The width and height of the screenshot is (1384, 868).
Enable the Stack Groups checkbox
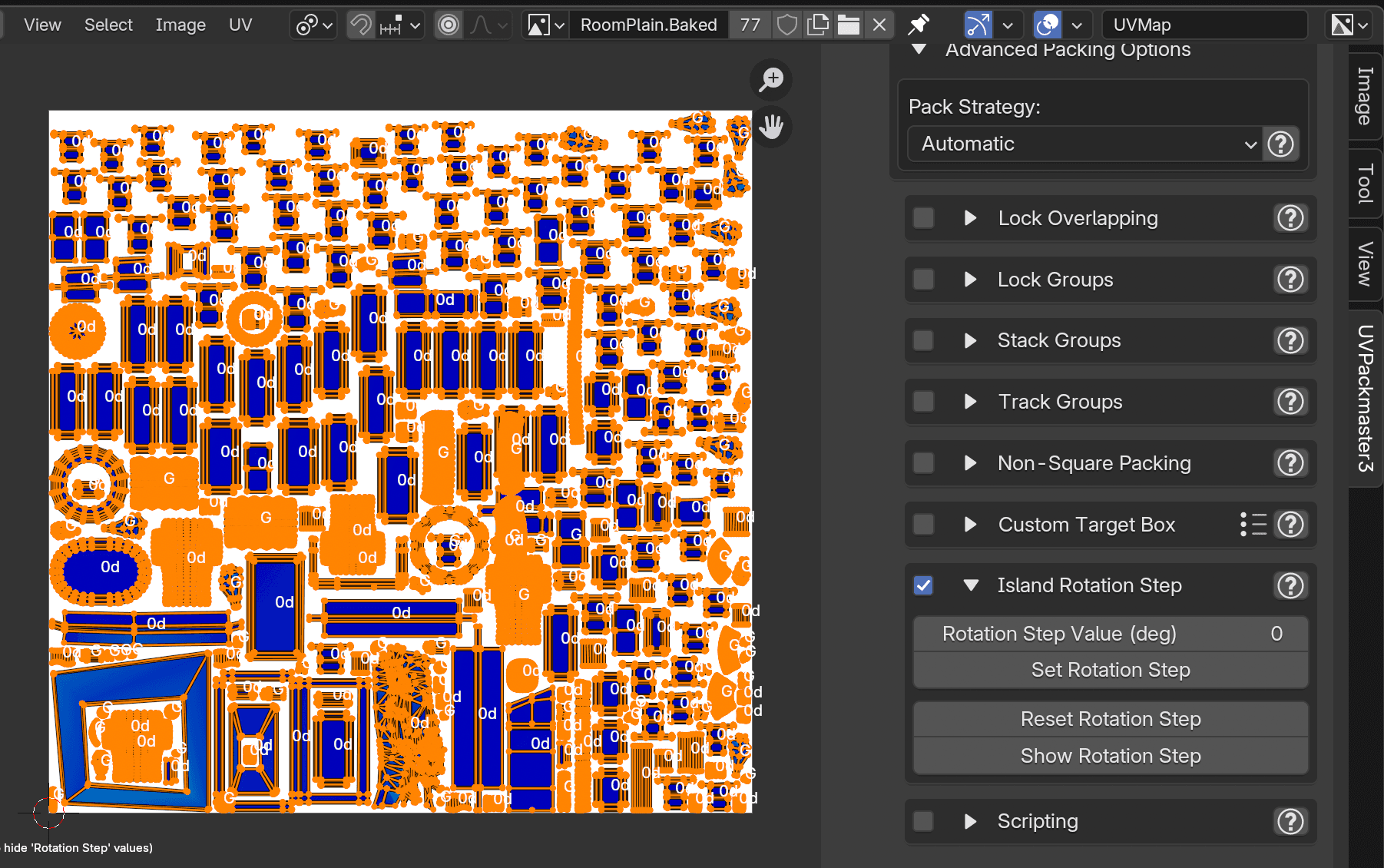pos(924,340)
